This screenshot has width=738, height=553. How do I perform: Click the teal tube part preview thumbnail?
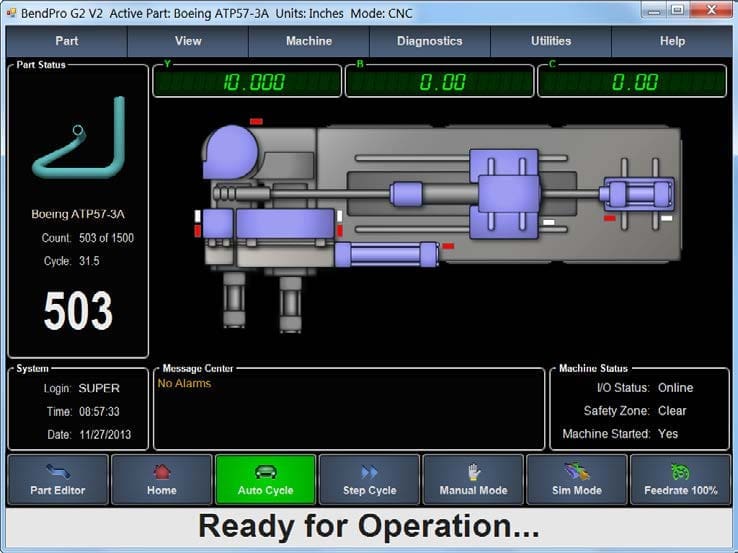point(79,137)
